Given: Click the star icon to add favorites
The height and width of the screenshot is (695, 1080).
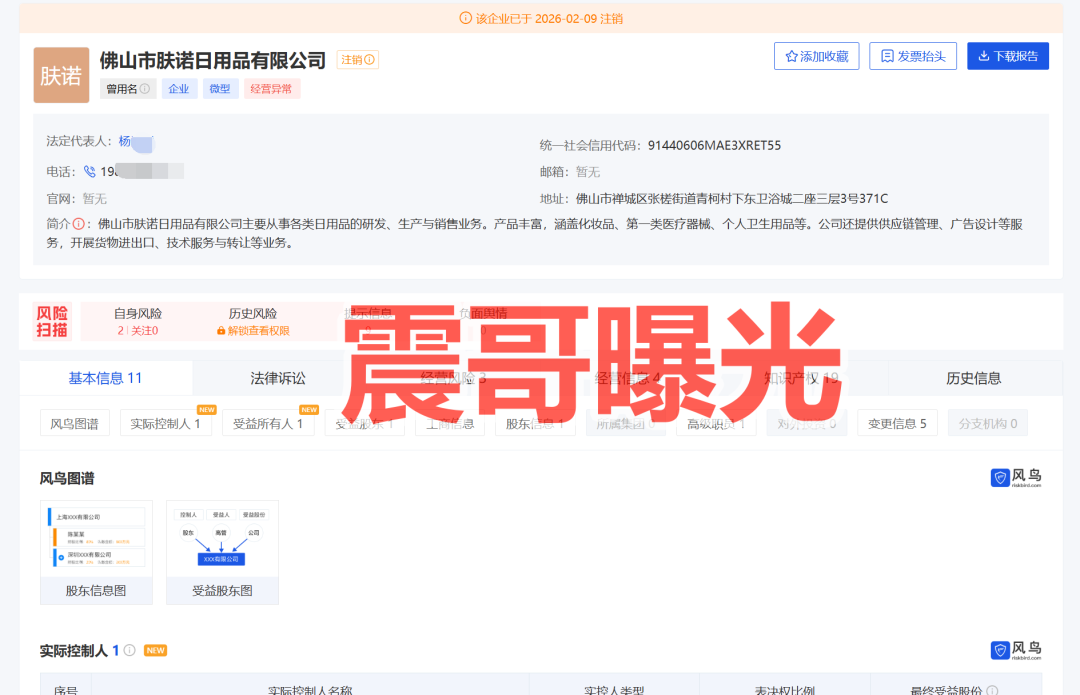Looking at the screenshot, I should tap(792, 56).
